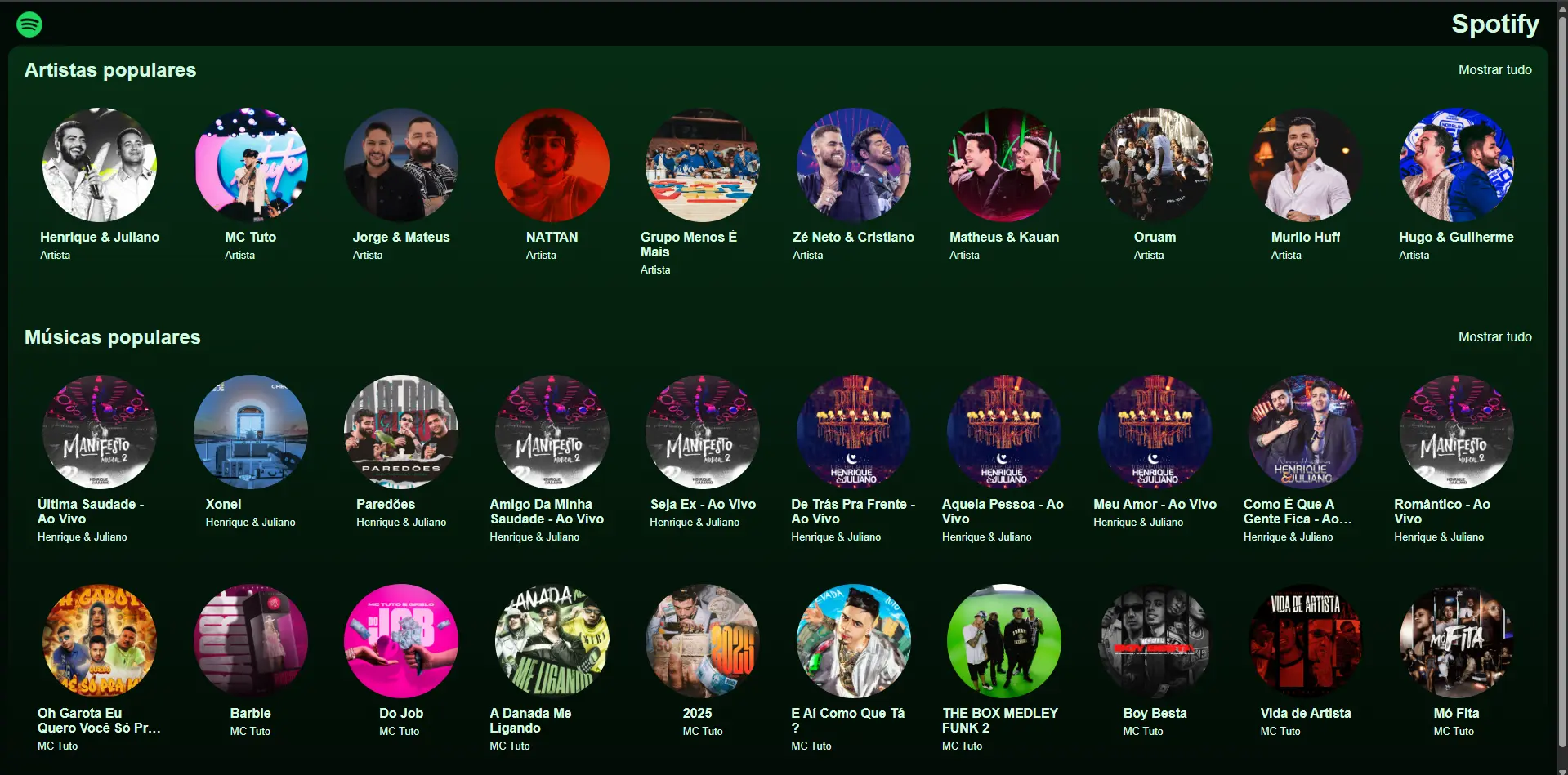Open Jorge & Mateus artist photo
The image size is (1568, 775).
(x=401, y=165)
